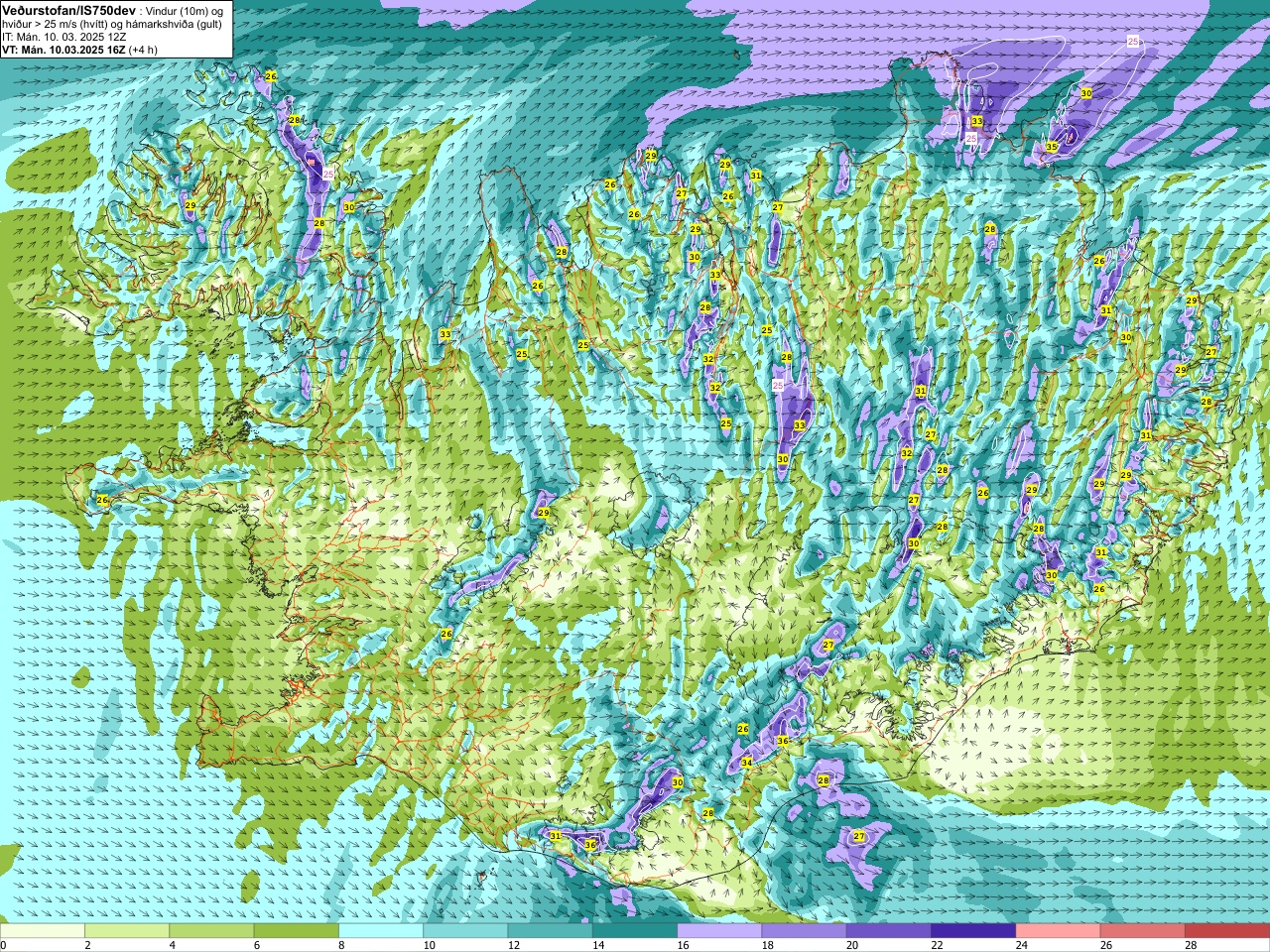
Task: Click legend scale number '8'
Action: [x=342, y=945]
